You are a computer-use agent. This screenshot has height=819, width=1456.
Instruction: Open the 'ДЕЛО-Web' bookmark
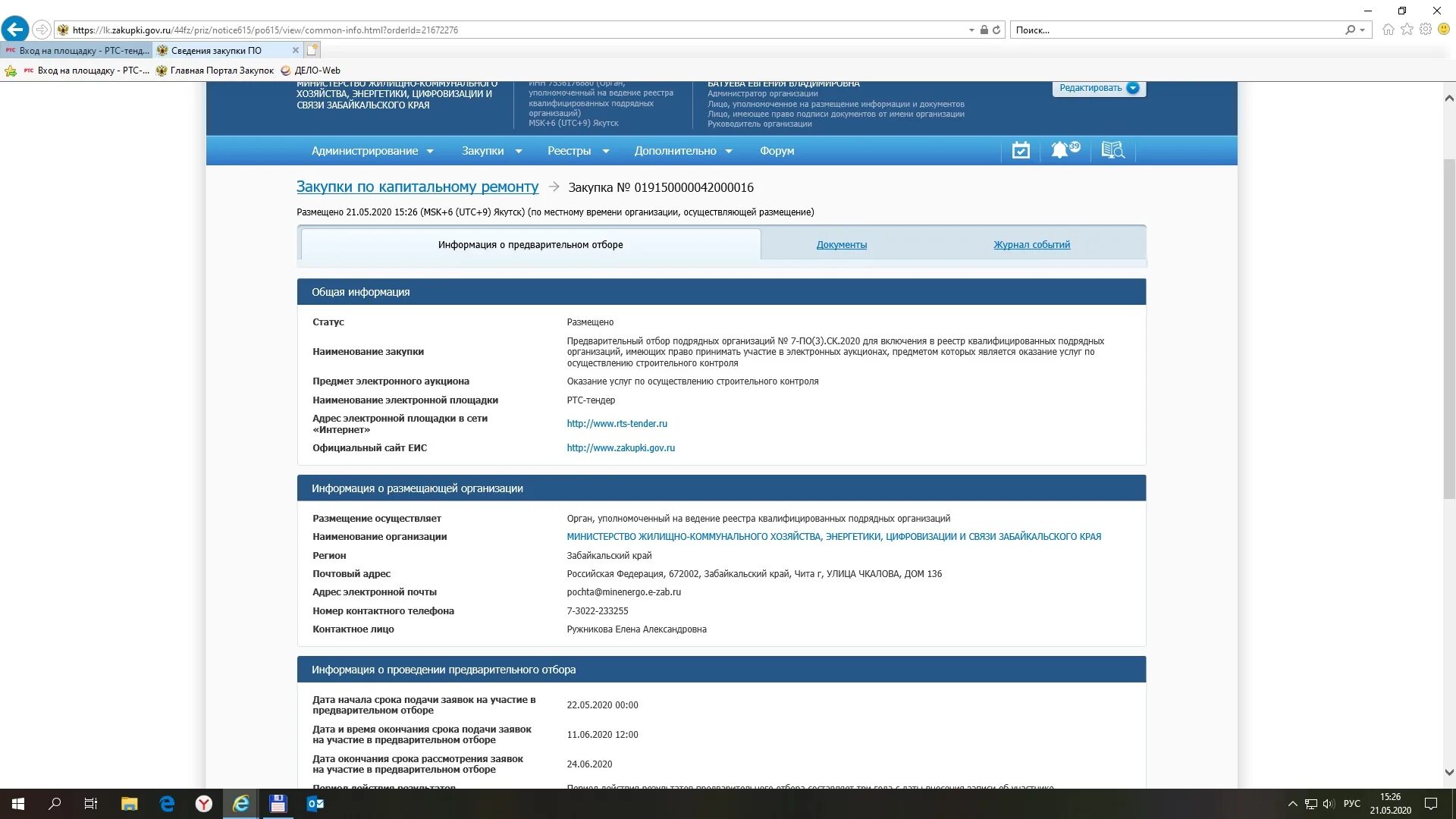310,71
